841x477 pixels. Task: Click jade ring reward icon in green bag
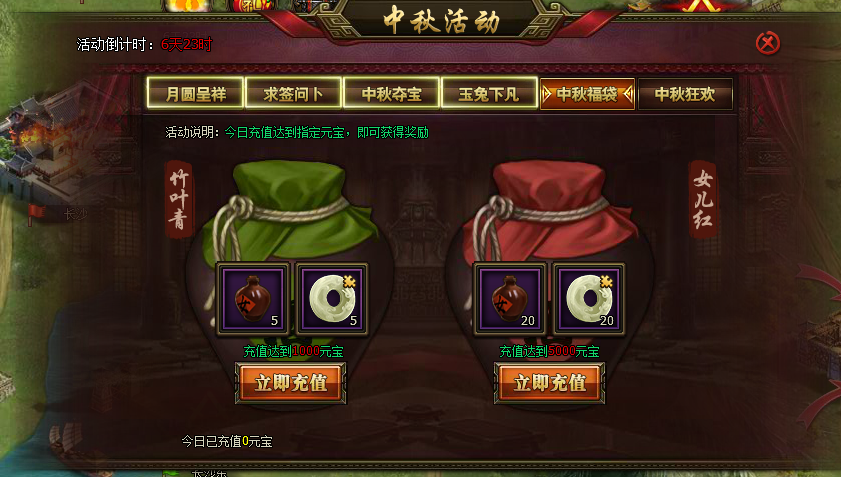coord(332,299)
